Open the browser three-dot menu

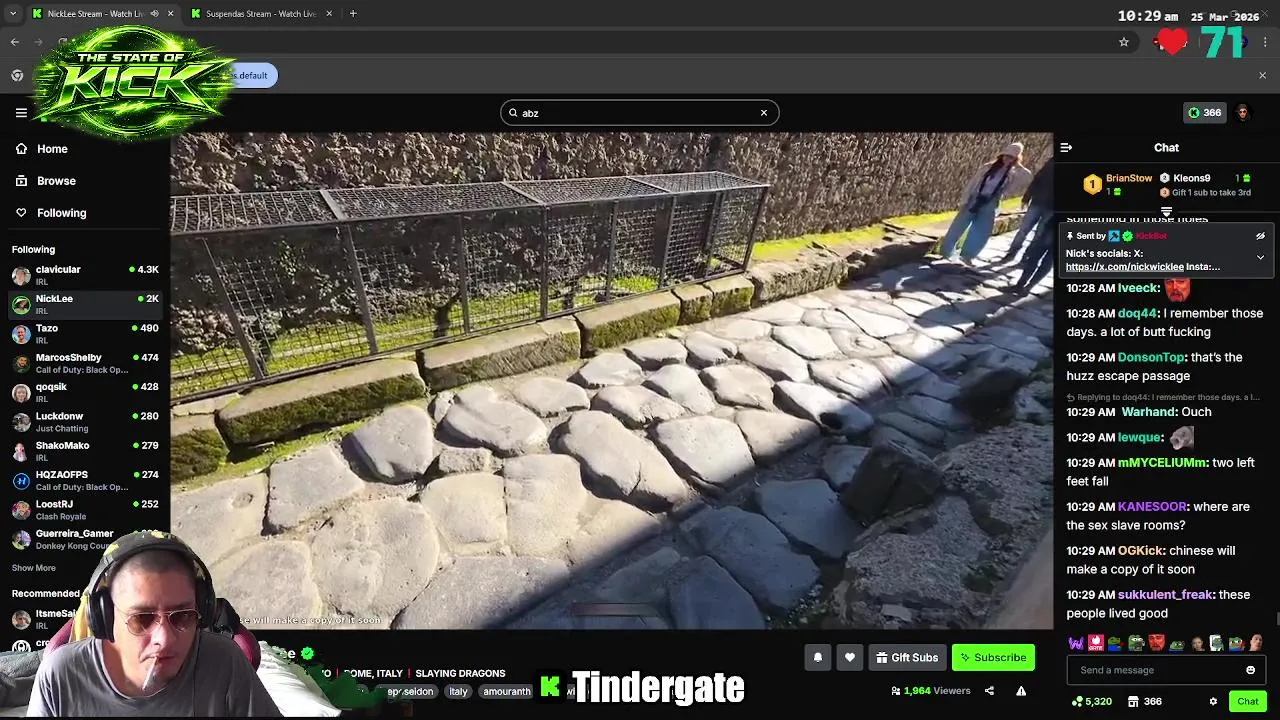click(x=1265, y=42)
